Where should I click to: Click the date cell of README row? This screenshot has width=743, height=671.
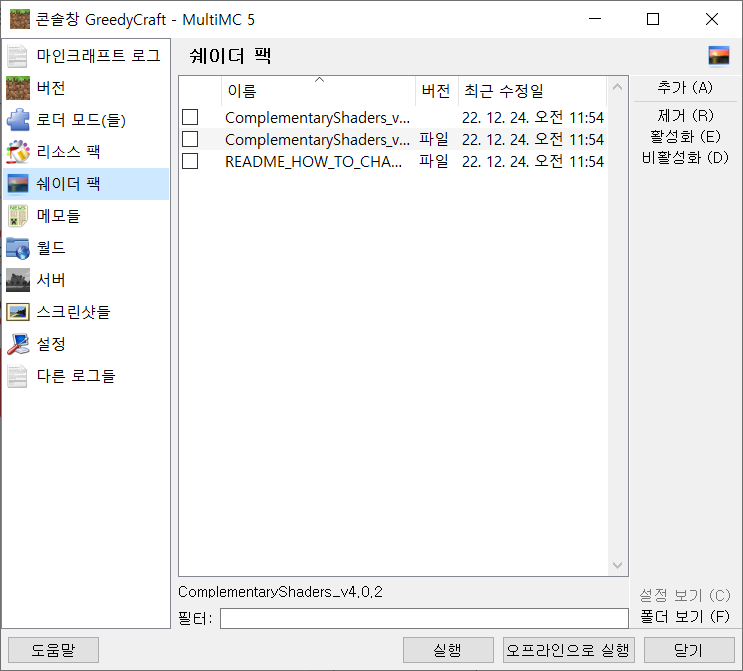point(533,162)
